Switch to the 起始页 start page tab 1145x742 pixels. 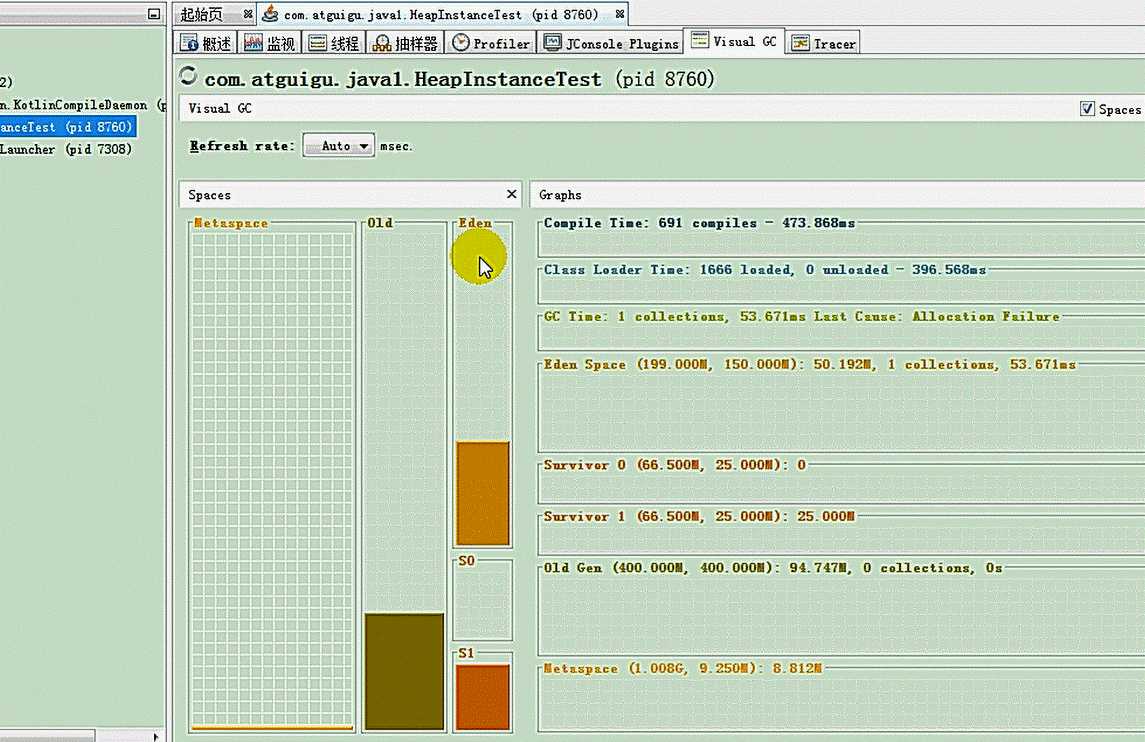[x=202, y=15]
